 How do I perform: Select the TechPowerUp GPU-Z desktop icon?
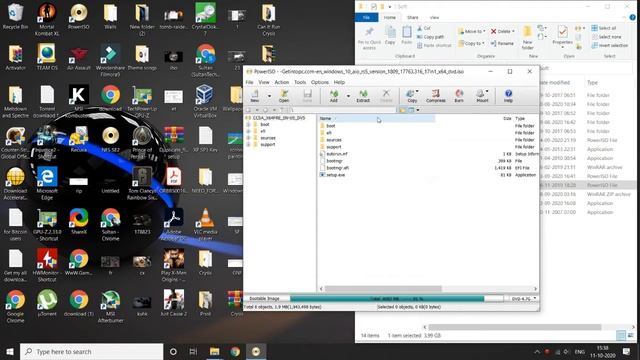coord(142,101)
